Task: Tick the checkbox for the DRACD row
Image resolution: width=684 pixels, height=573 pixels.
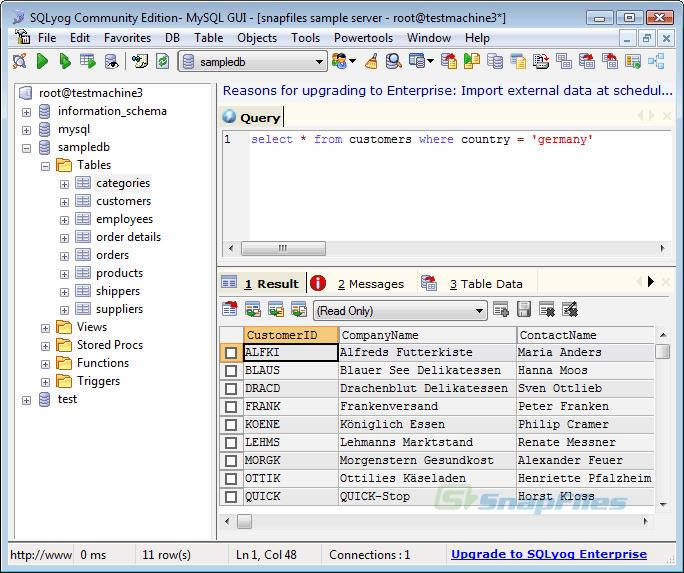Action: click(231, 389)
